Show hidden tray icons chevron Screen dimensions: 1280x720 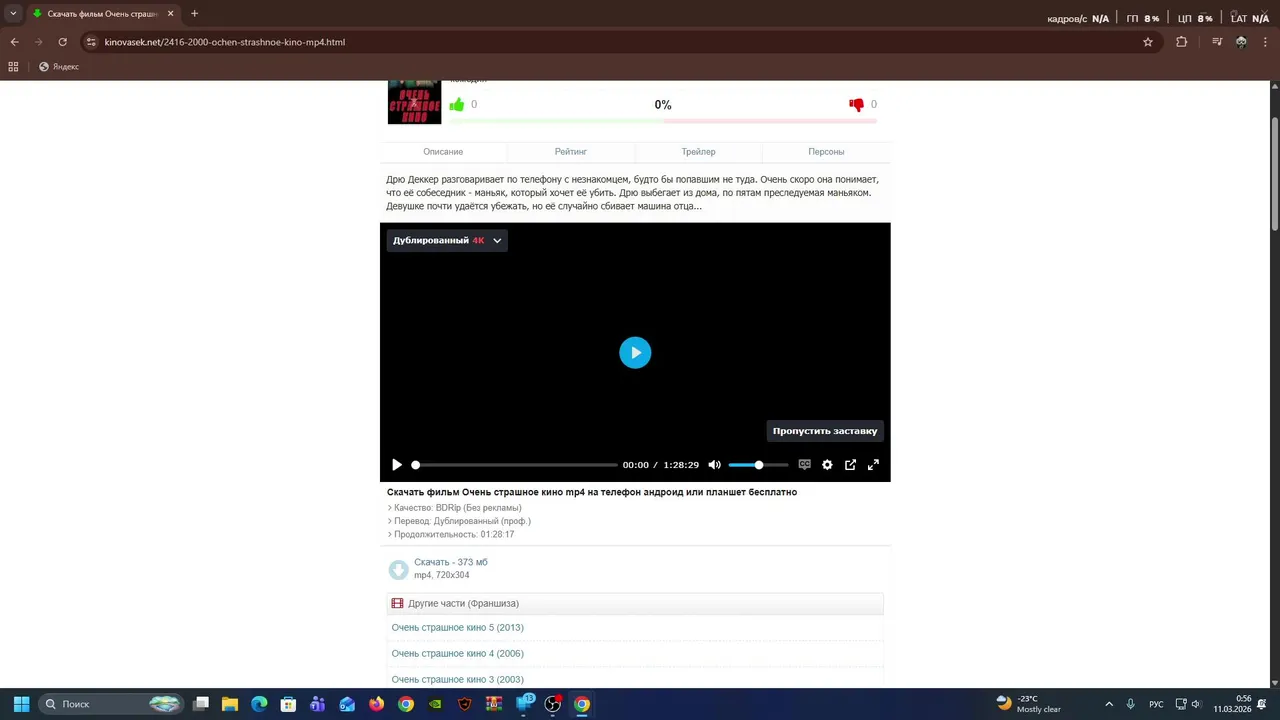tap(1108, 704)
